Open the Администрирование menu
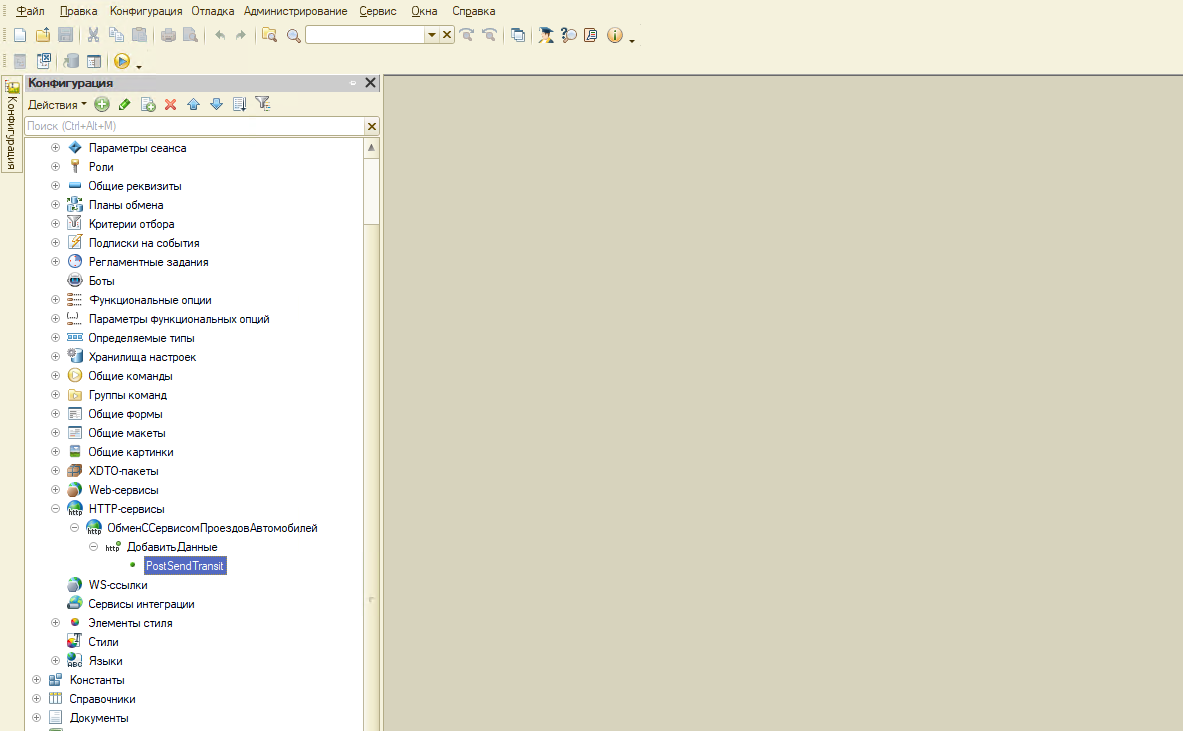Viewport: 1183px width, 731px height. (296, 11)
